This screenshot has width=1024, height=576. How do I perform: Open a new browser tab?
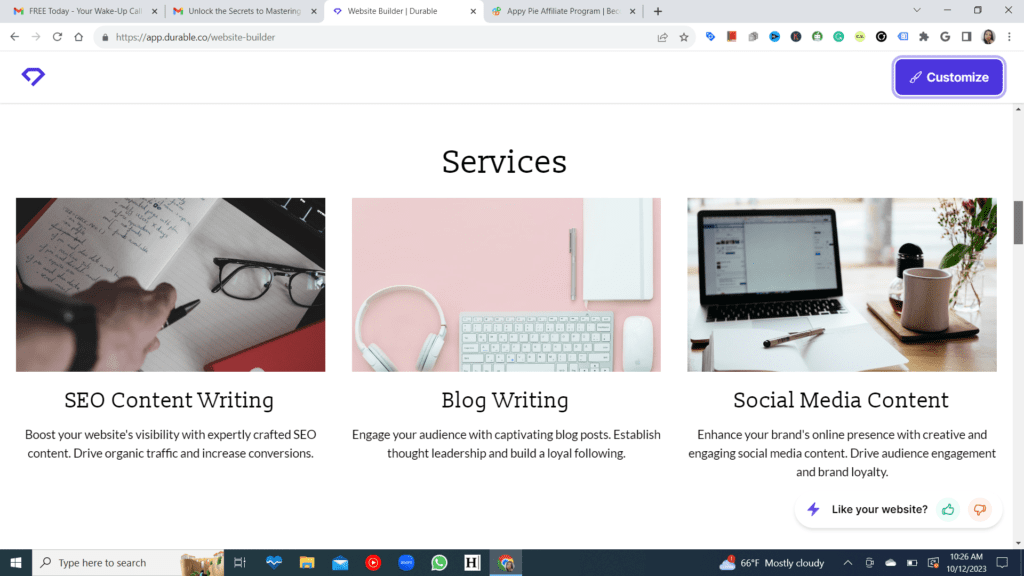[x=658, y=11]
